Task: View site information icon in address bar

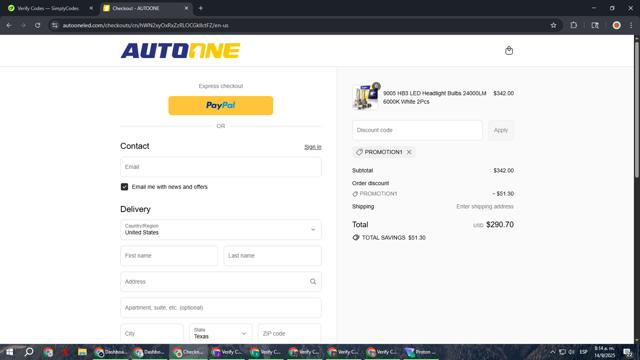Action: click(x=55, y=25)
